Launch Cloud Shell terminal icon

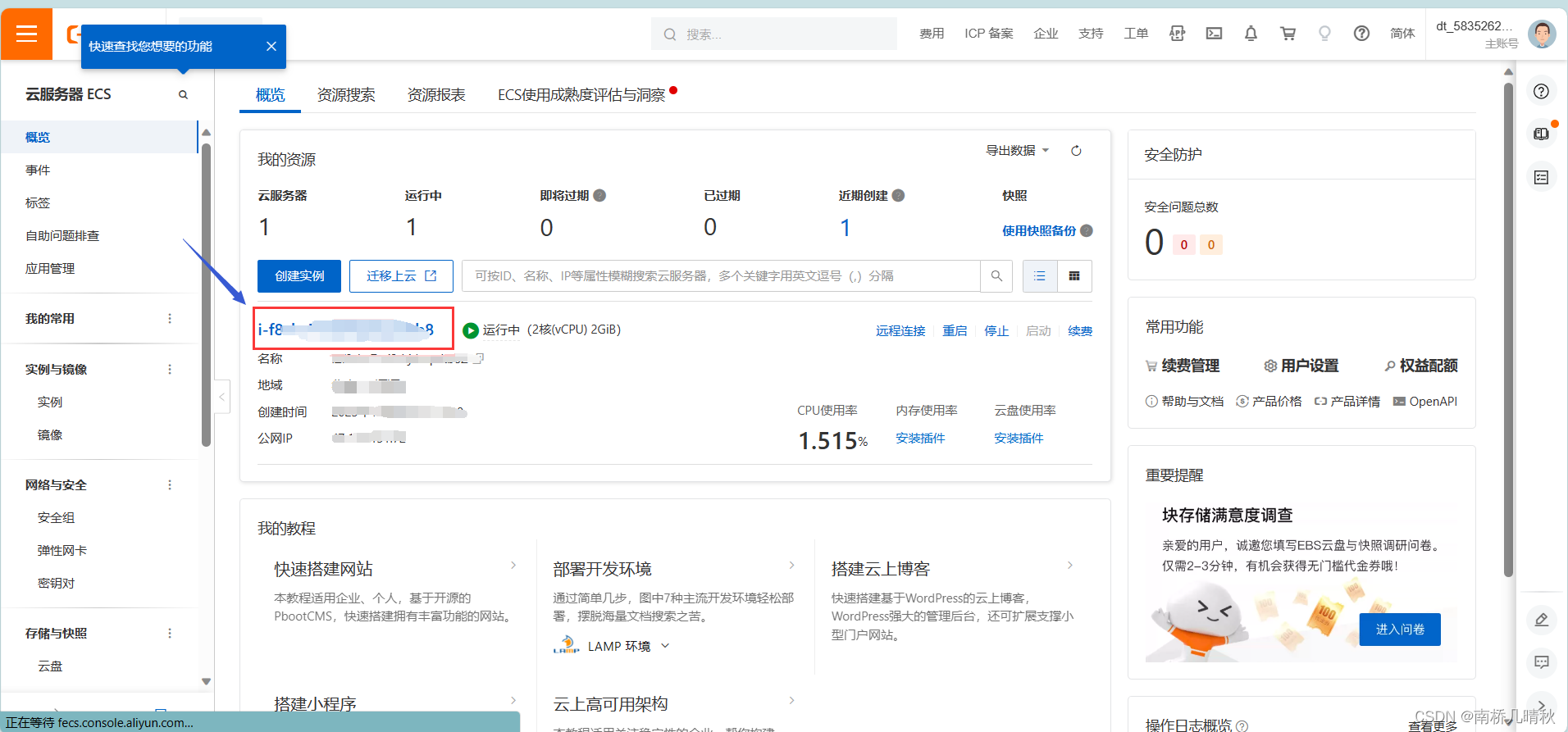click(x=1214, y=34)
